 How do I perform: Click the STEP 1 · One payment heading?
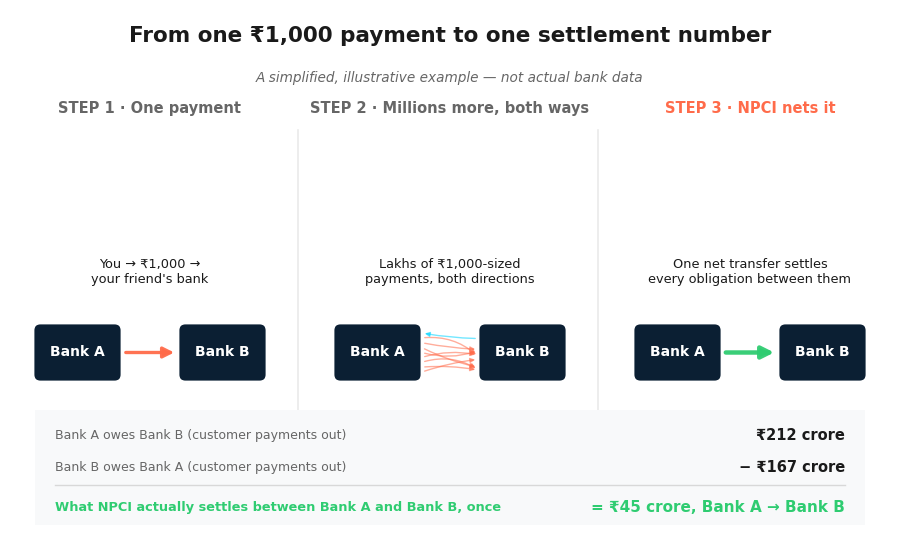[149, 108]
